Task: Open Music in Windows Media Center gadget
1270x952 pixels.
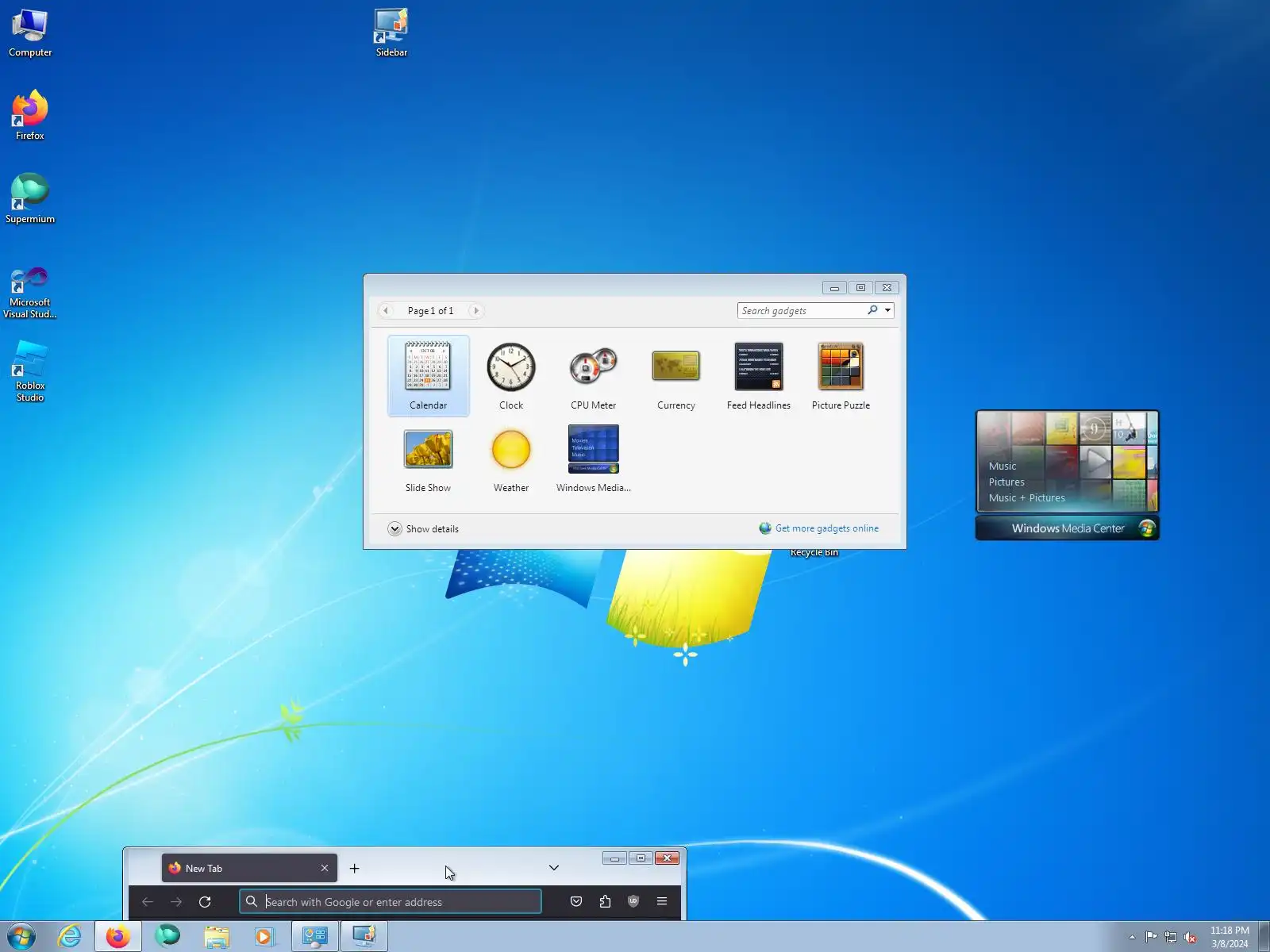Action: pos(1003,466)
